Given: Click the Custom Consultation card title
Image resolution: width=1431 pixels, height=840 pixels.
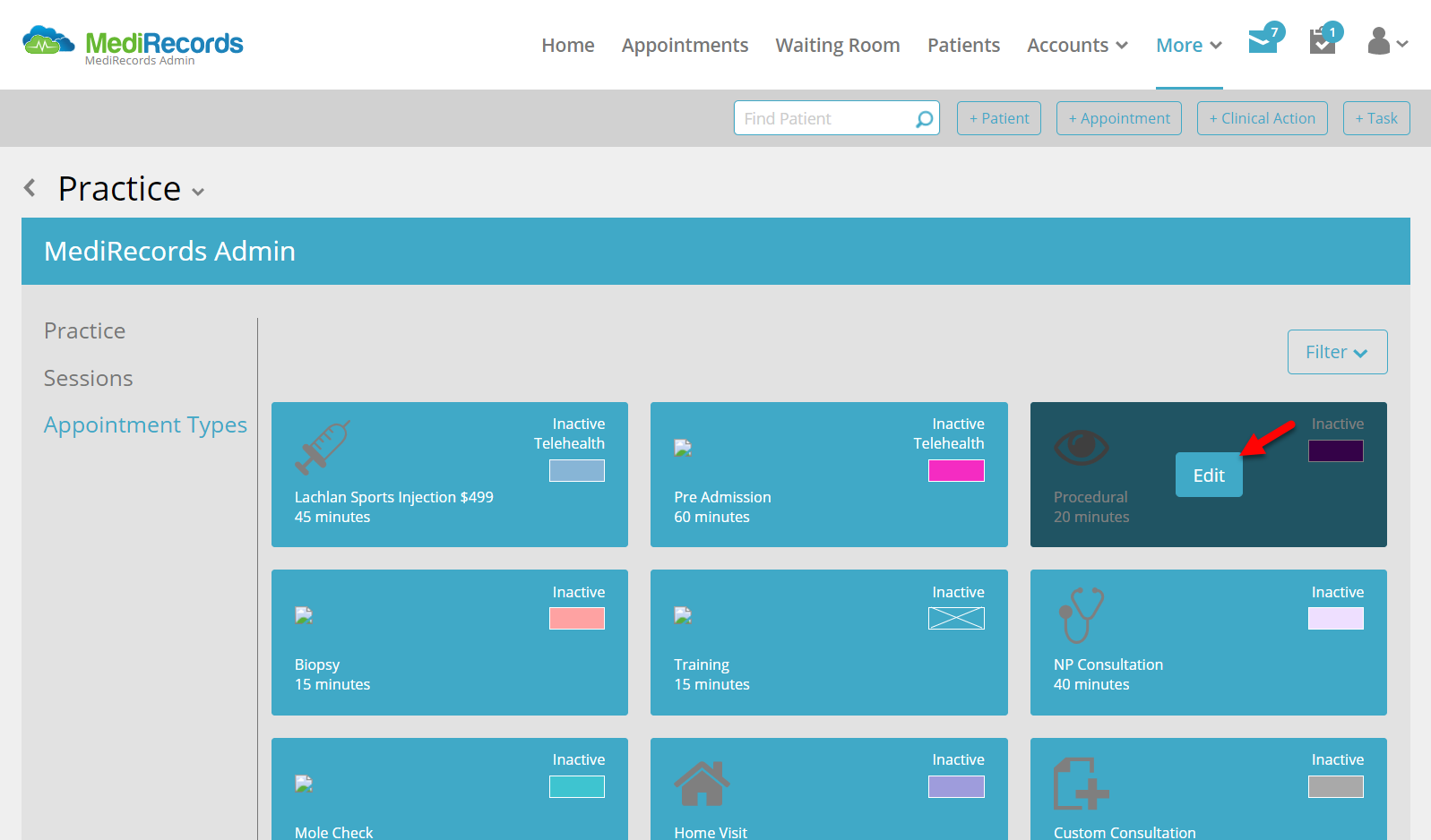Looking at the screenshot, I should [x=1125, y=832].
